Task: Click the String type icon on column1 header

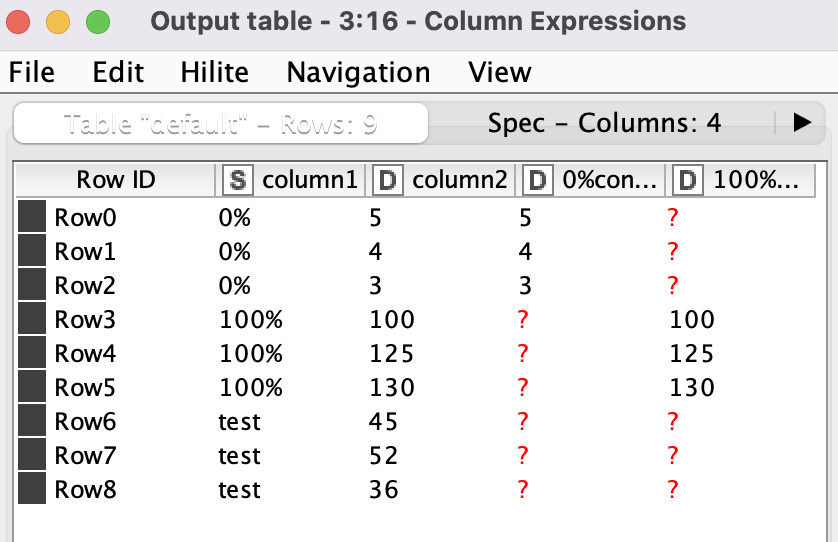Action: tap(236, 181)
